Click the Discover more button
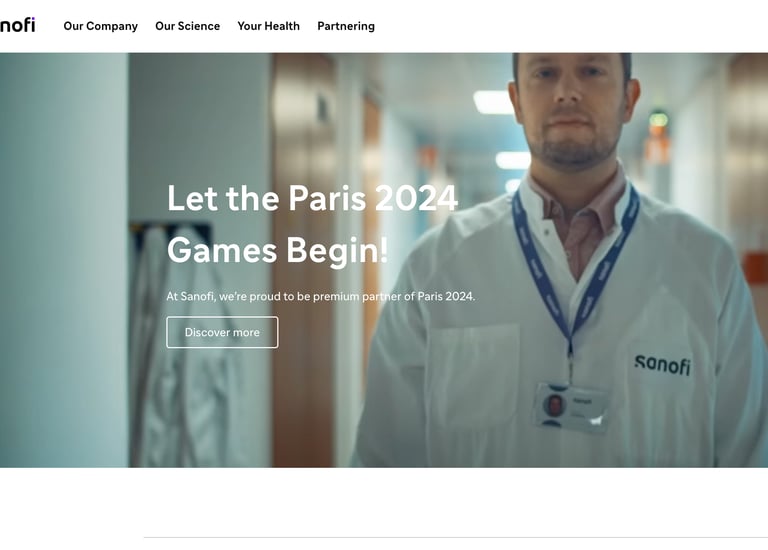This screenshot has width=768, height=550. 222,332
